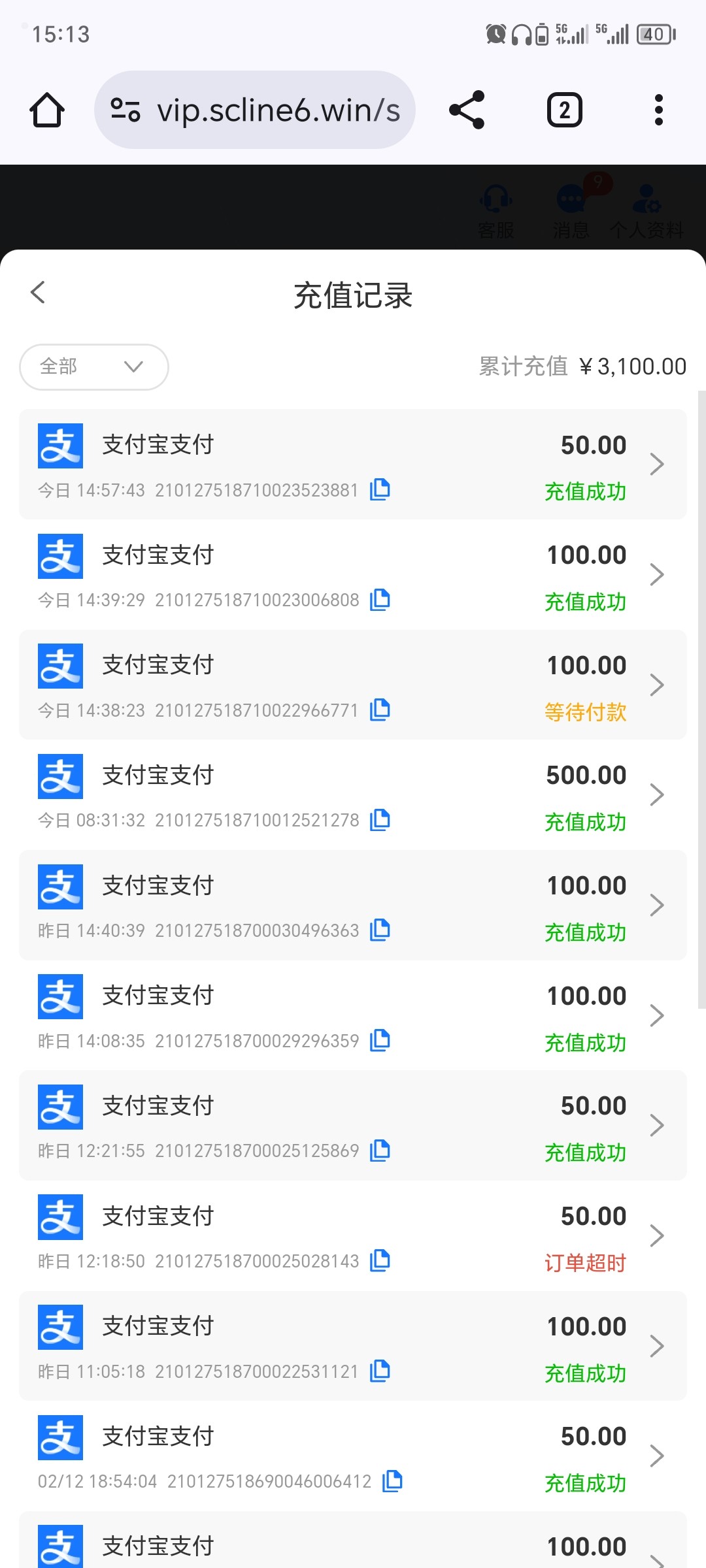Copy order number ending in 3523881

tap(380, 489)
